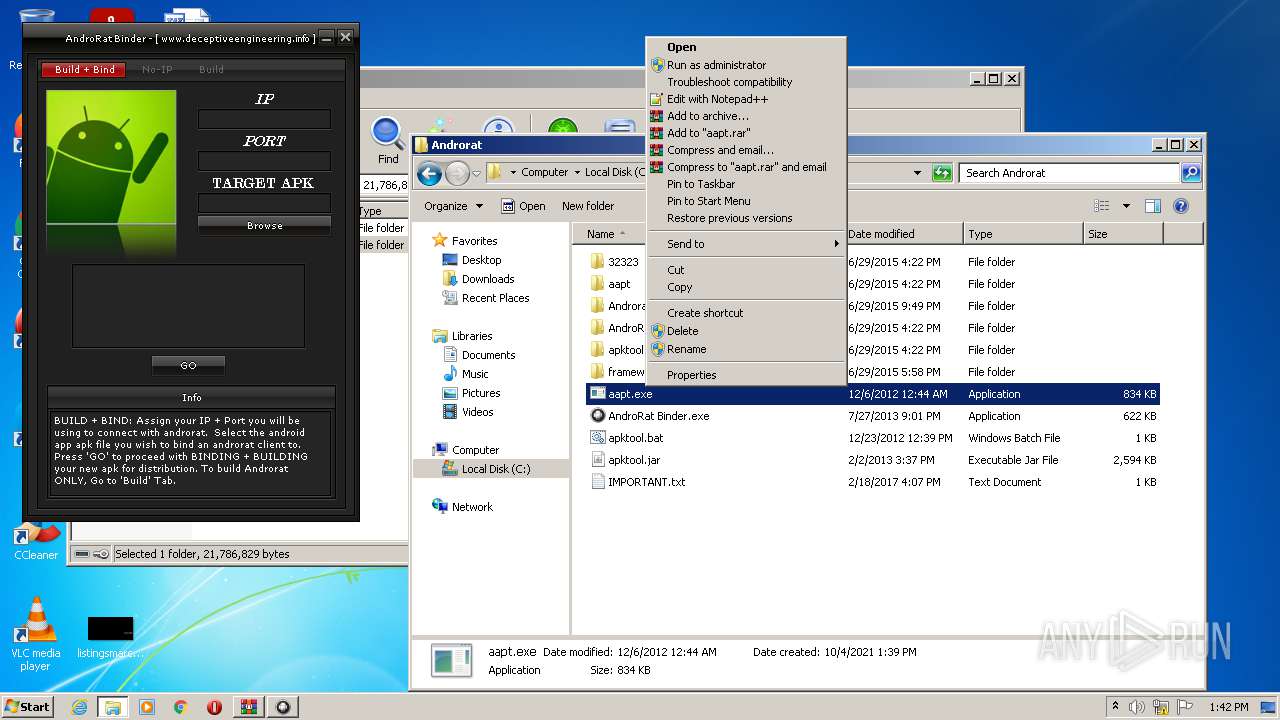
Task: Open Properties from context menu
Action: 691,375
